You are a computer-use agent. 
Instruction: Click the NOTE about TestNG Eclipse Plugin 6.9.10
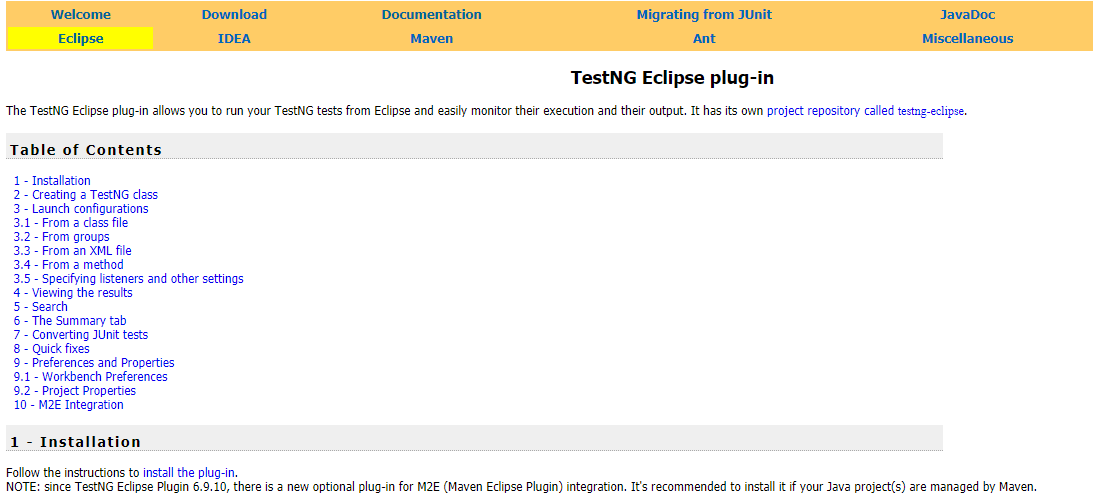pos(521,487)
